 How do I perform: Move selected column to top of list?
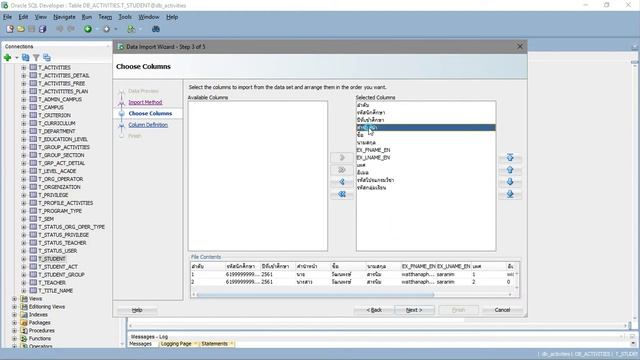coord(510,158)
